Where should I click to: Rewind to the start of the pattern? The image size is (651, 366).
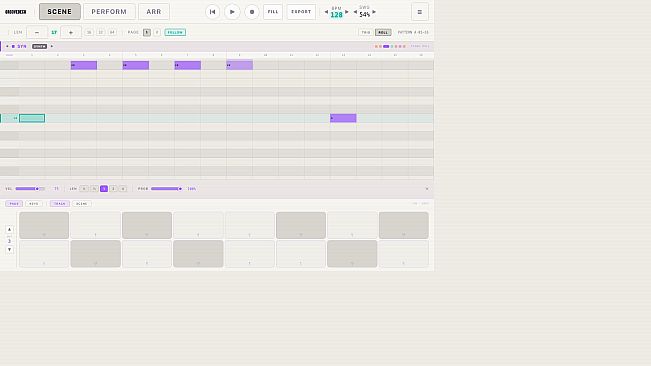pyautogui.click(x=212, y=12)
